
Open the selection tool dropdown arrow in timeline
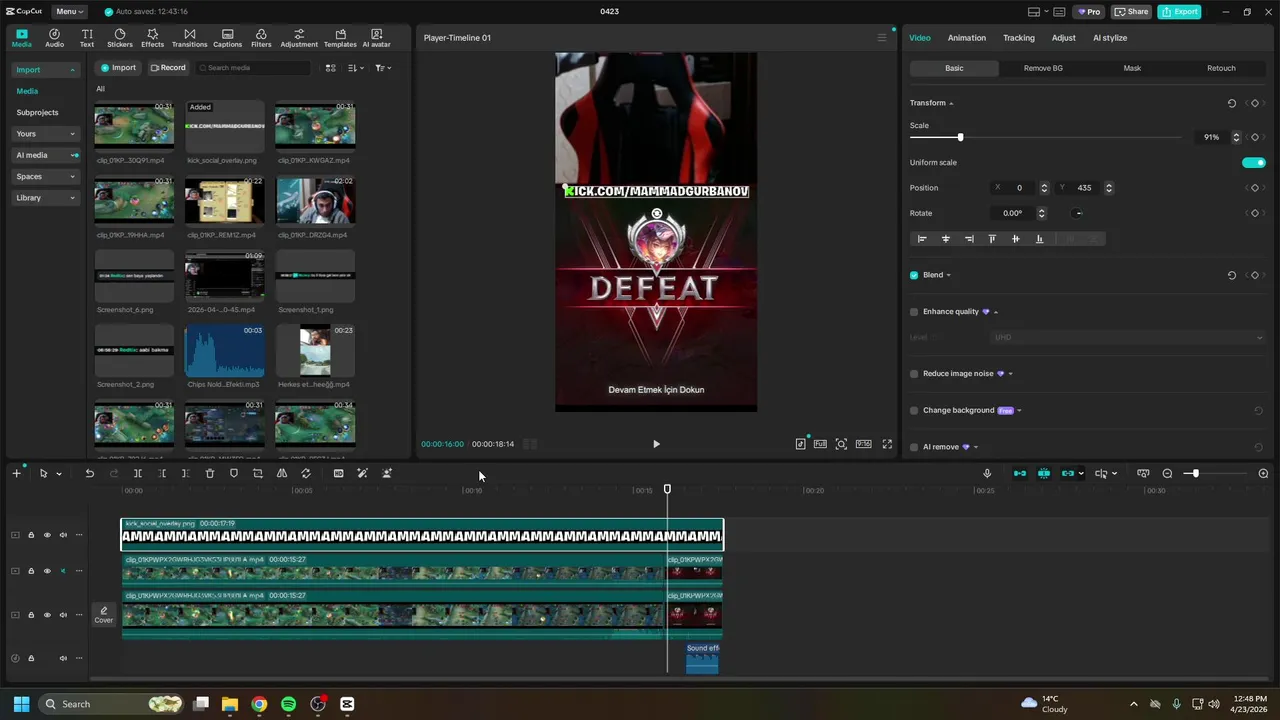coord(58,474)
